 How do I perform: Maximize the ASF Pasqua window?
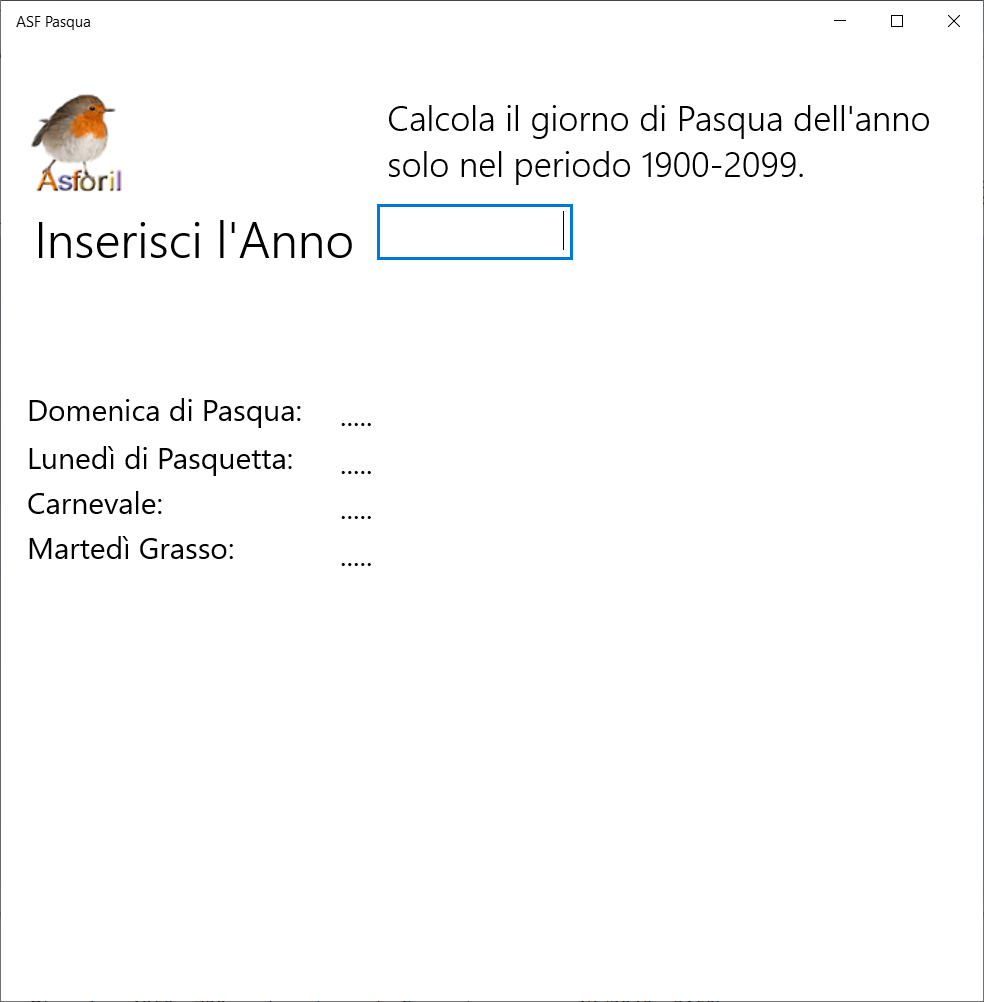point(897,21)
